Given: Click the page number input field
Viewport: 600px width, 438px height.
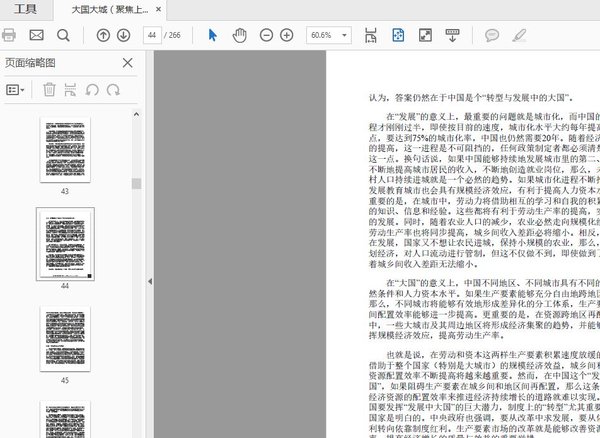Looking at the screenshot, I should pyautogui.click(x=152, y=35).
